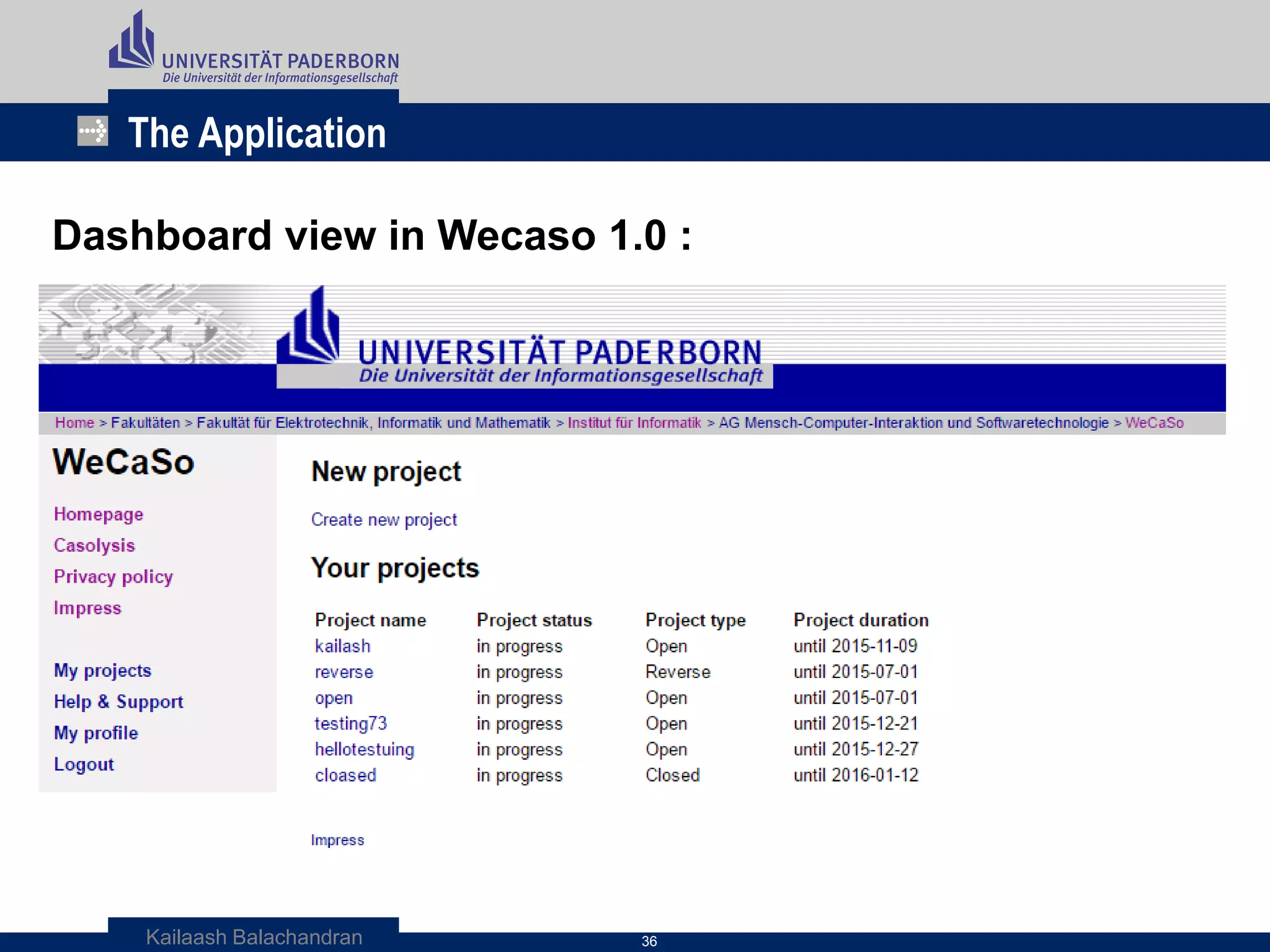Click the Kailaash Balachandran footer name
The width and height of the screenshot is (1270, 952).
(254, 937)
